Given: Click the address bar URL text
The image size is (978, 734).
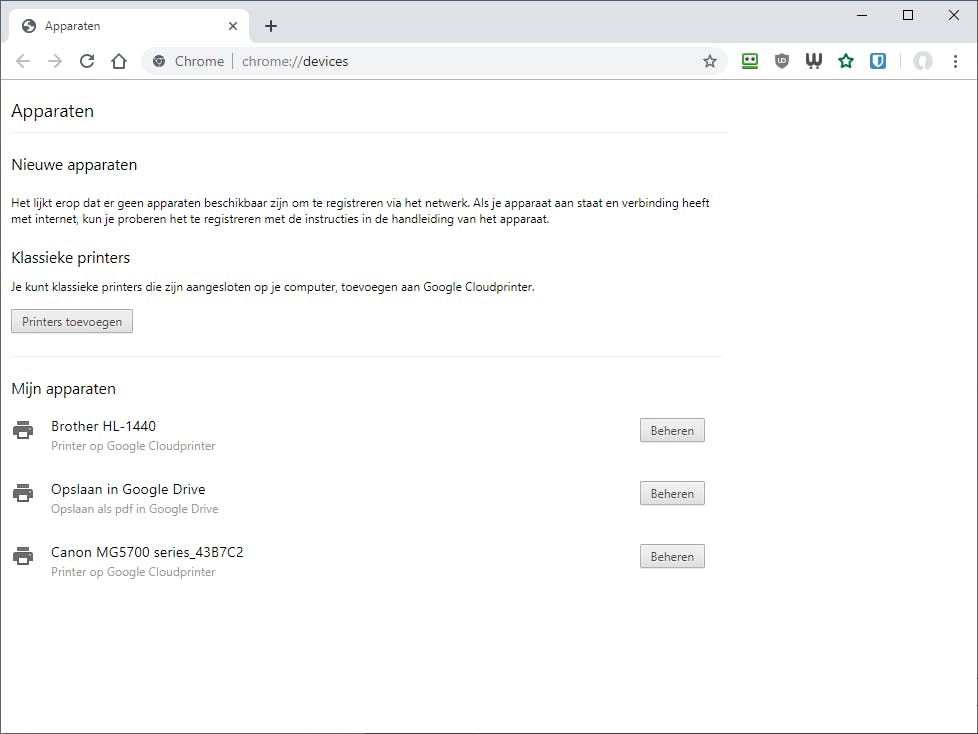Looking at the screenshot, I should point(317,61).
